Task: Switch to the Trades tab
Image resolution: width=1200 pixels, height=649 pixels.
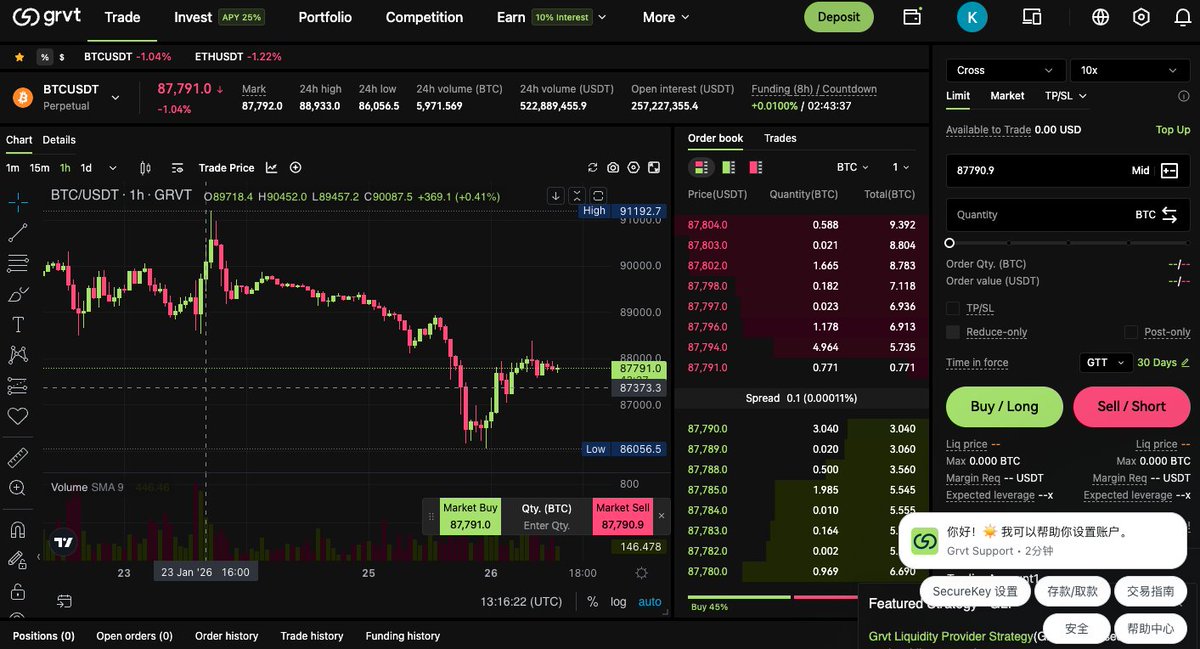Action: point(780,138)
